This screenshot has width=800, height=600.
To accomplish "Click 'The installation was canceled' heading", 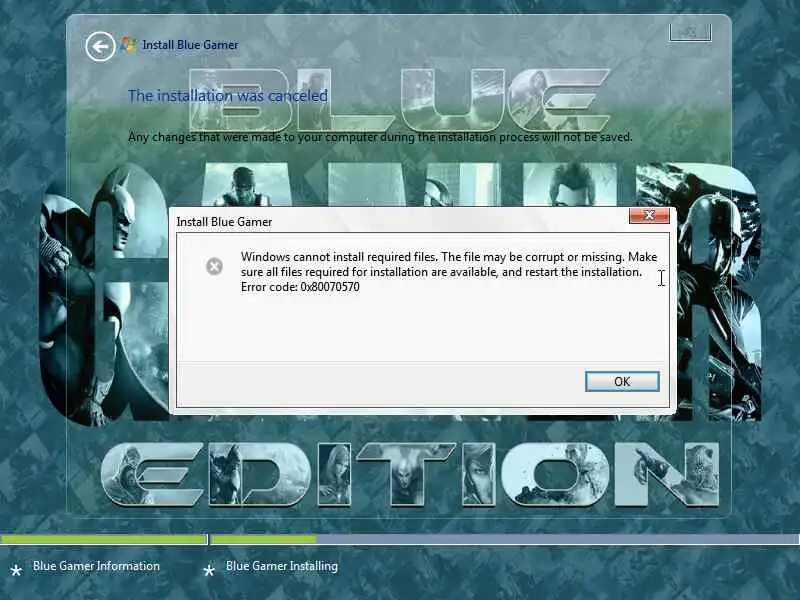I will [x=228, y=95].
